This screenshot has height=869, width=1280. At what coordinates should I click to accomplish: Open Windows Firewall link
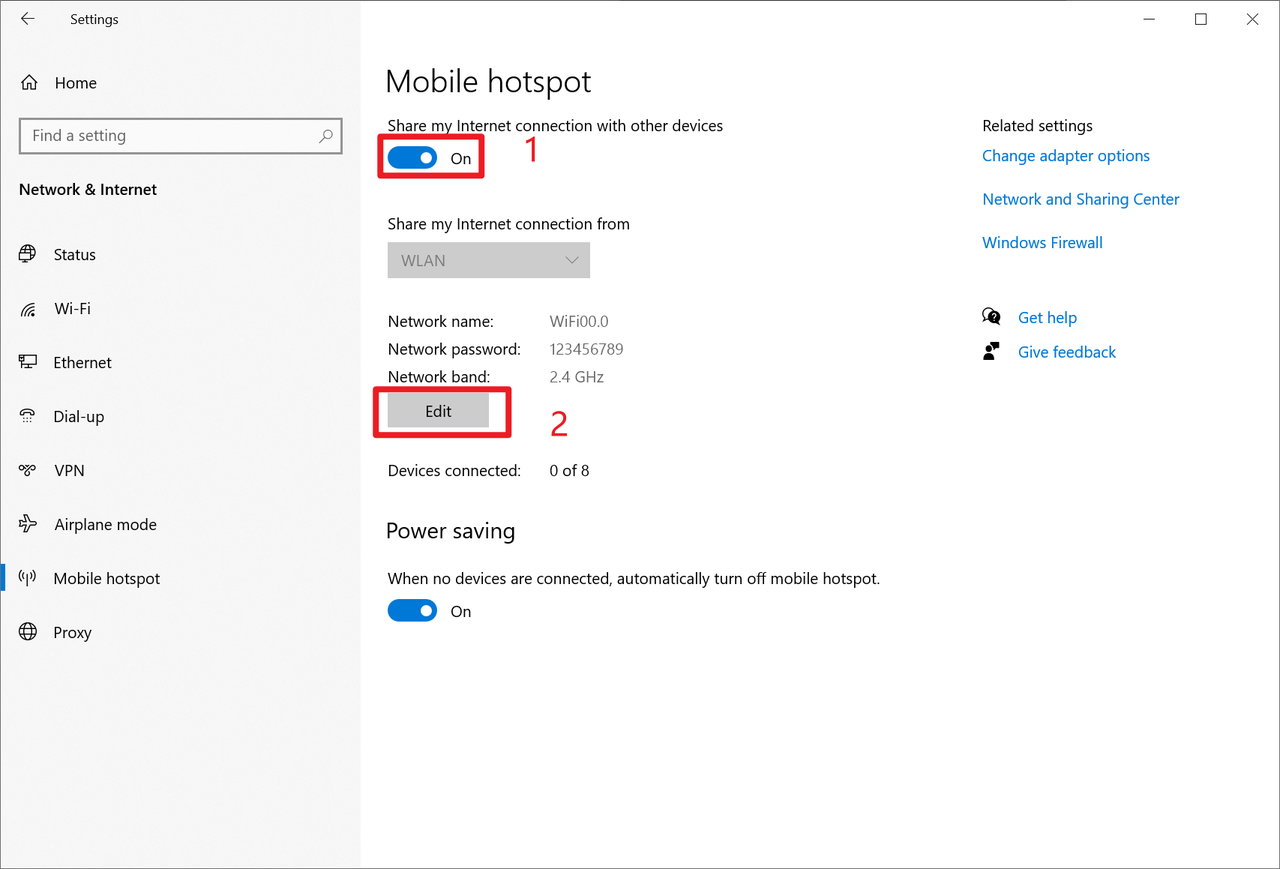1042,242
